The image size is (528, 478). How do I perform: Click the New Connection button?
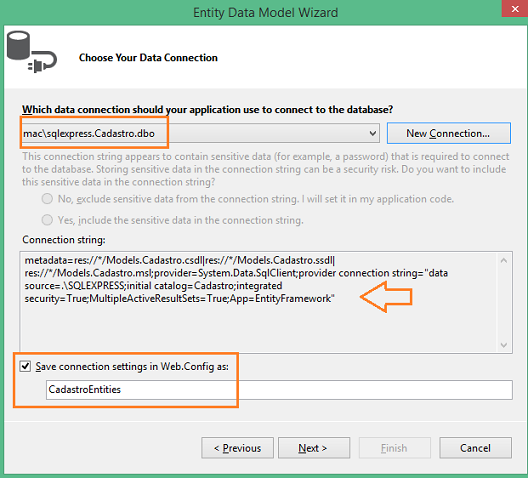click(x=449, y=133)
